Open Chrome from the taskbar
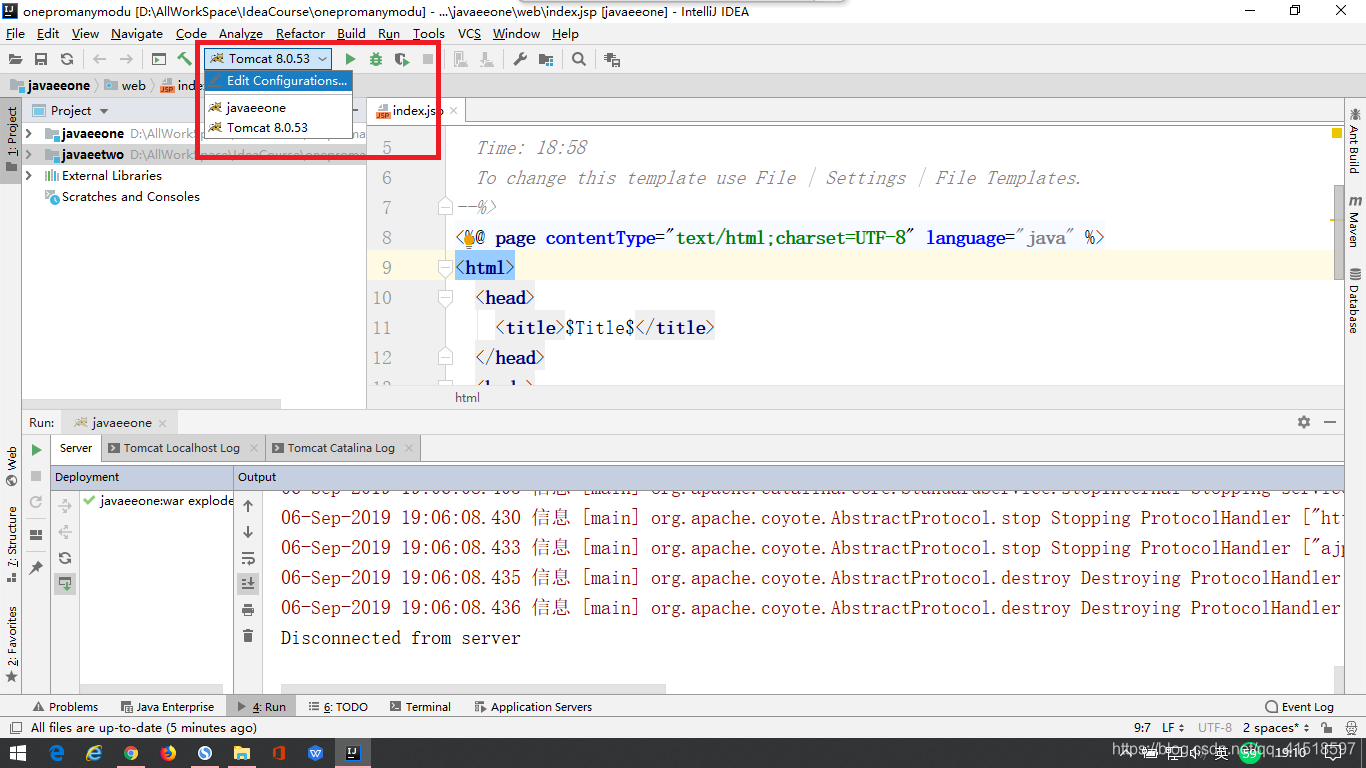Screen dimensions: 1366x768 click(131, 753)
